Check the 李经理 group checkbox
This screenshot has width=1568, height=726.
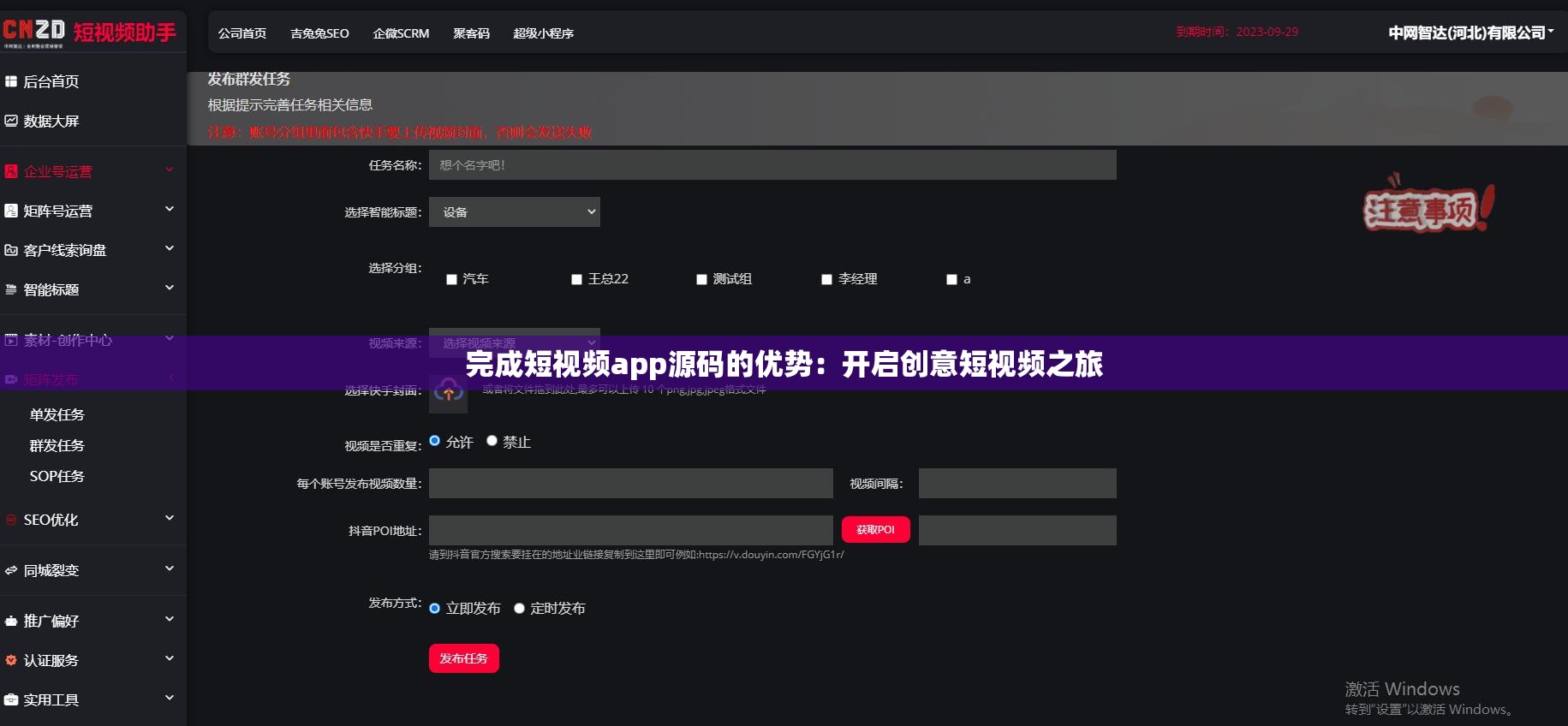click(x=826, y=279)
